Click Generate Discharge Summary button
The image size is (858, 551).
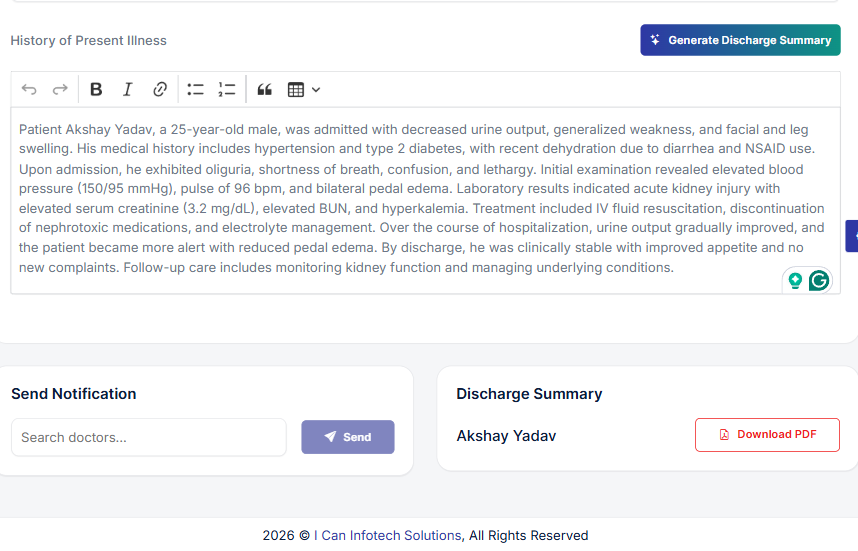tap(740, 40)
